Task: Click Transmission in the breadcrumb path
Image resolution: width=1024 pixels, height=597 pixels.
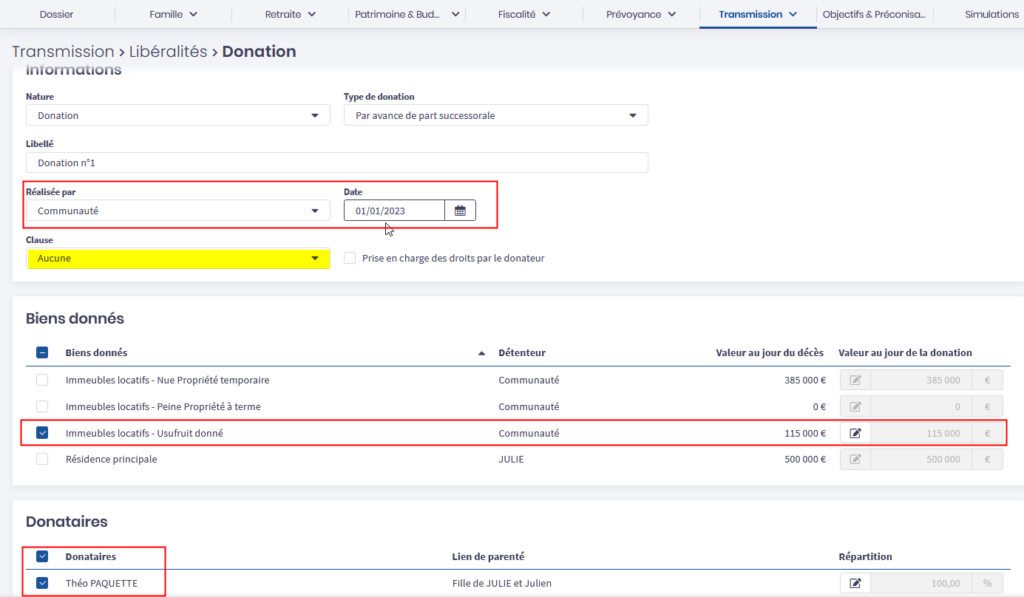Action: click(63, 51)
